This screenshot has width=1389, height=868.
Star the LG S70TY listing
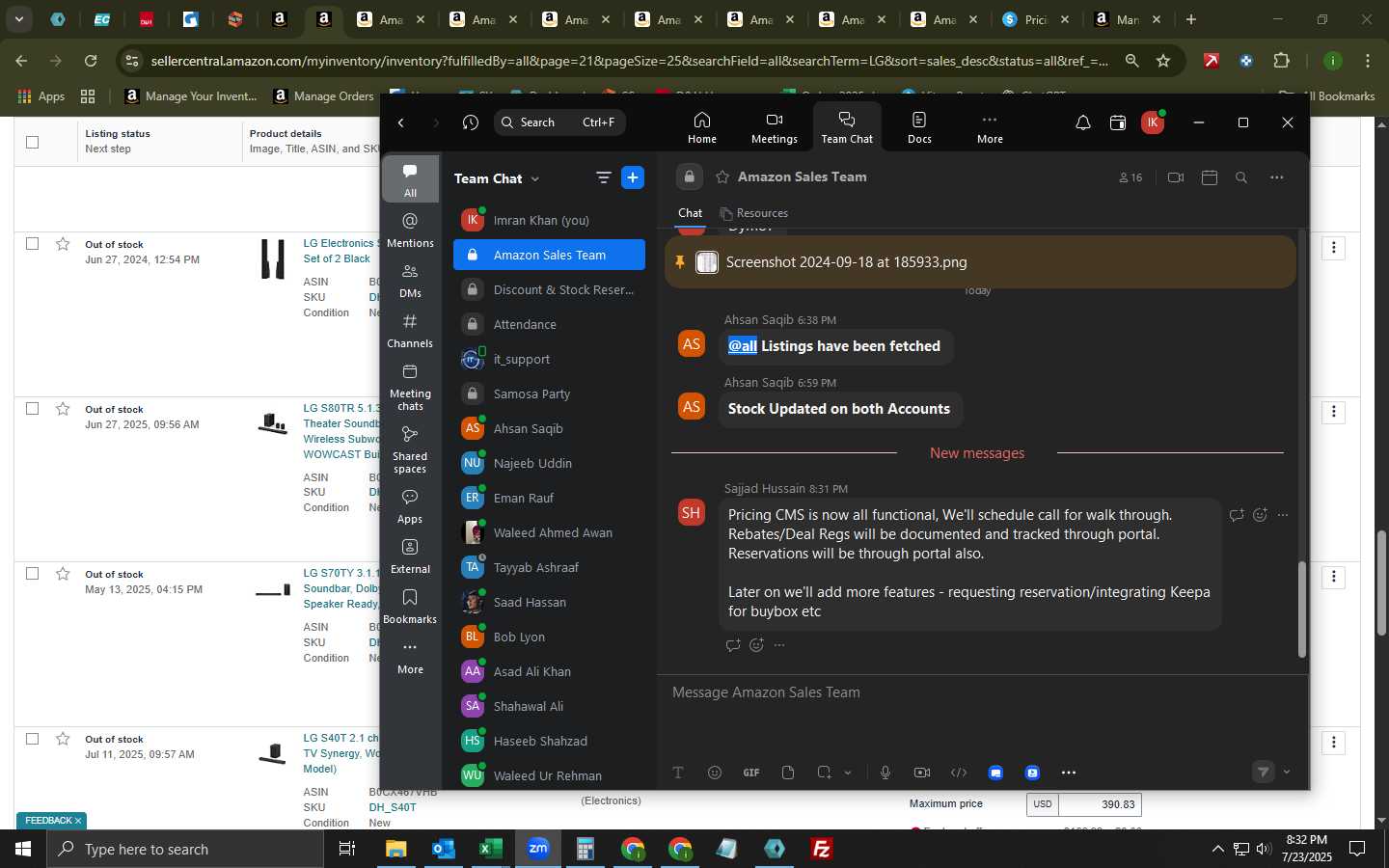coord(63,573)
